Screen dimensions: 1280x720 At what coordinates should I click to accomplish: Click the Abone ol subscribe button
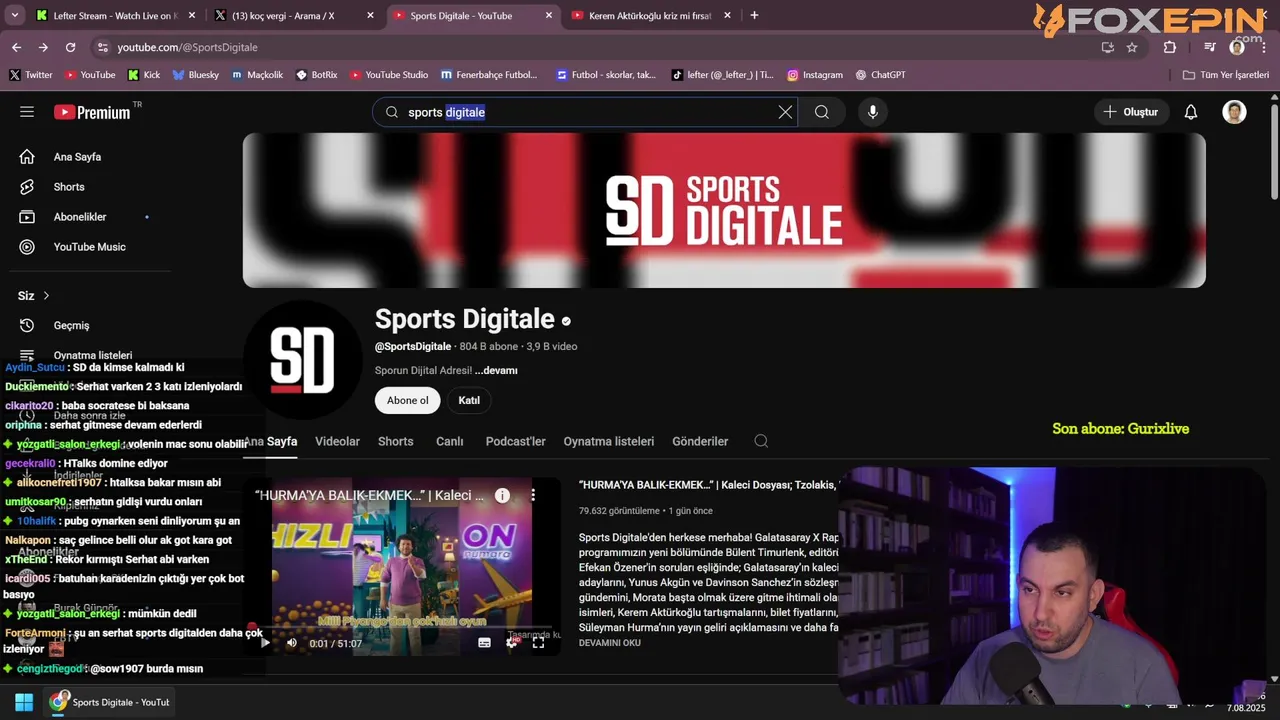[407, 400]
